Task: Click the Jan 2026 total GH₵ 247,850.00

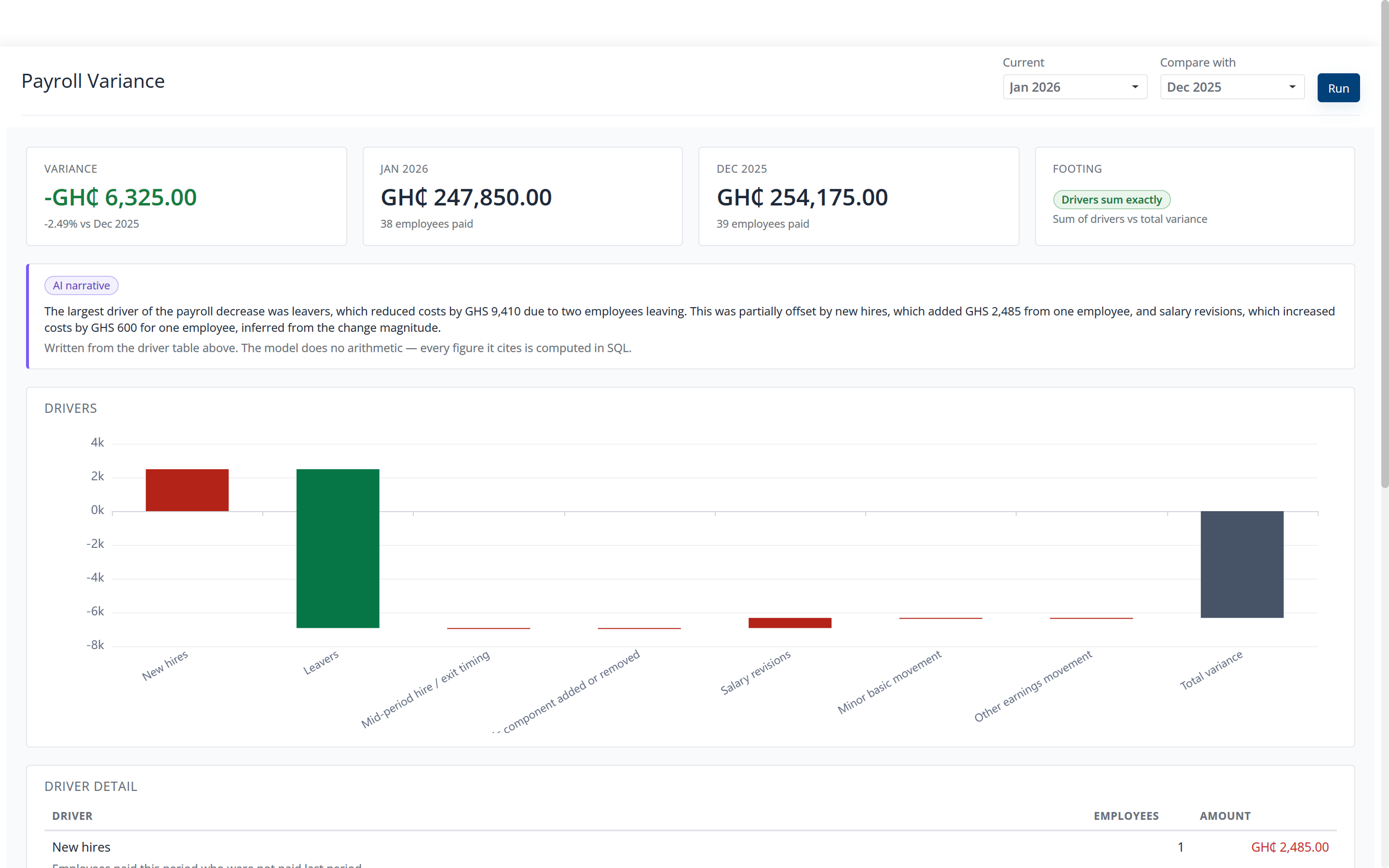Action: click(466, 198)
